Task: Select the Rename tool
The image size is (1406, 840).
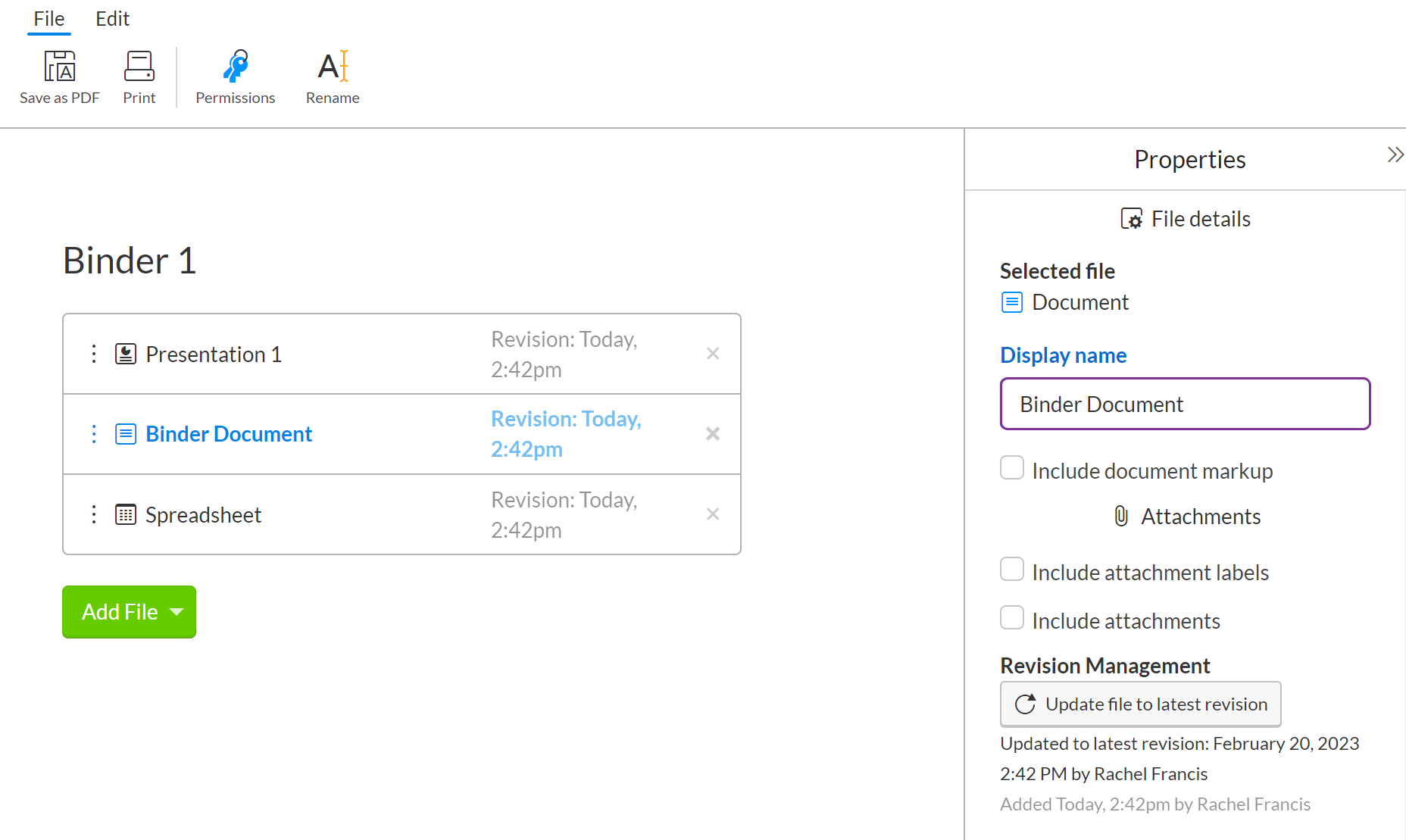Action: coord(332,67)
